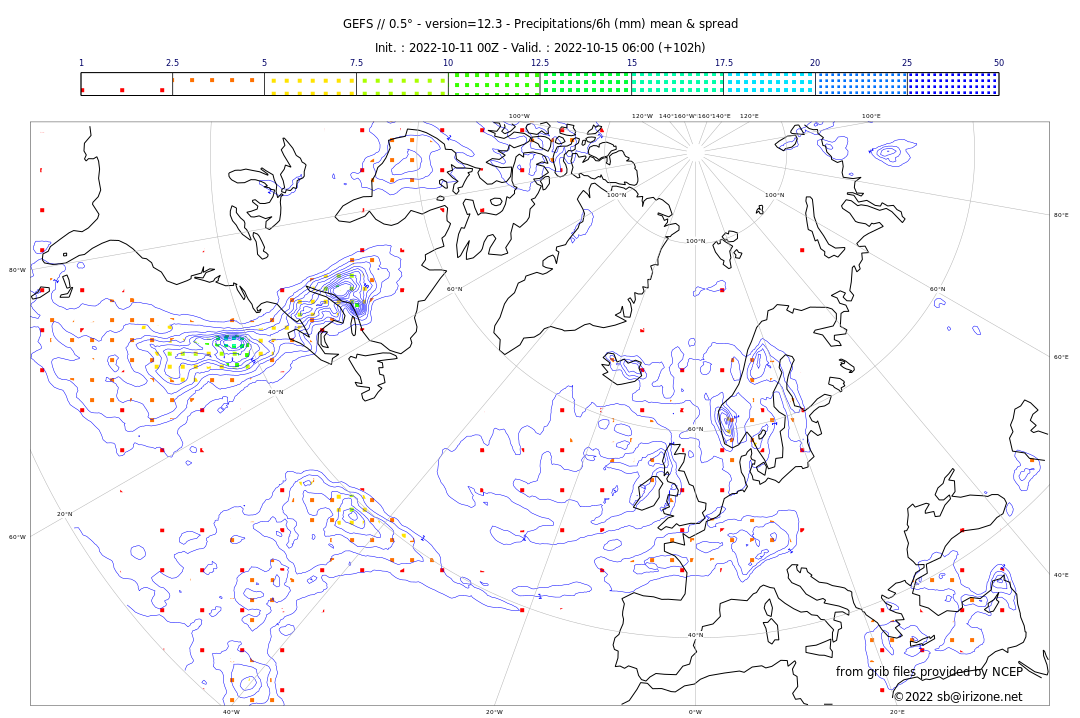The height and width of the screenshot is (718, 1080).
Task: Click the '100°W' longitude label above map
Action: [519, 116]
